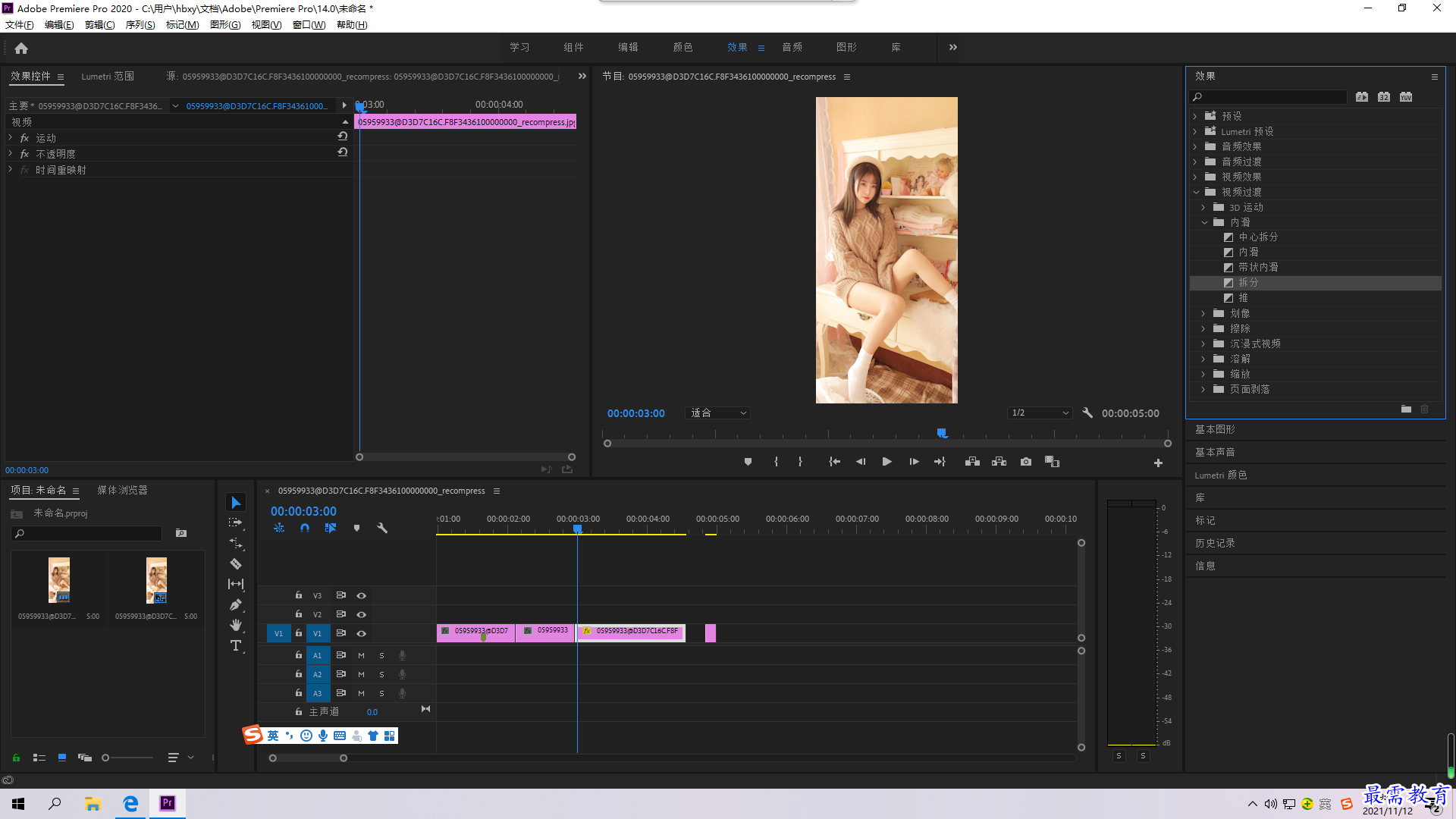1456x819 pixels.
Task: Open the 剪辑 menu
Action: pos(99,25)
